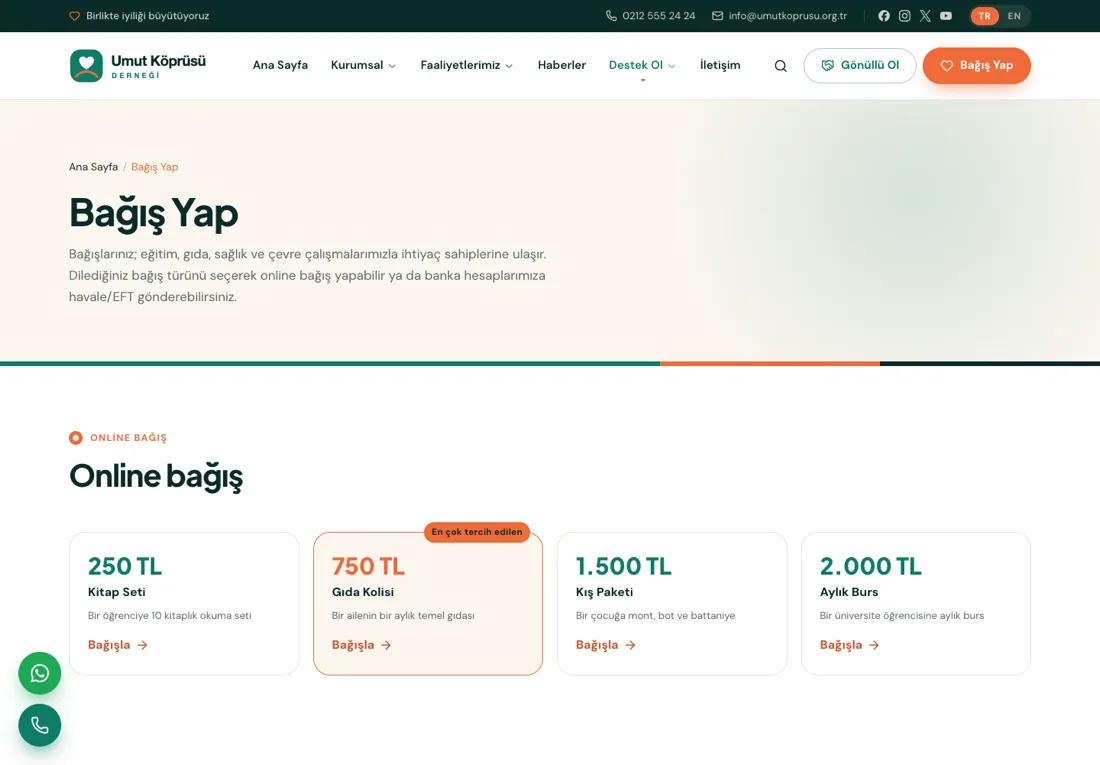Open the Instagram social icon
The image size is (1100, 765).
click(x=905, y=15)
